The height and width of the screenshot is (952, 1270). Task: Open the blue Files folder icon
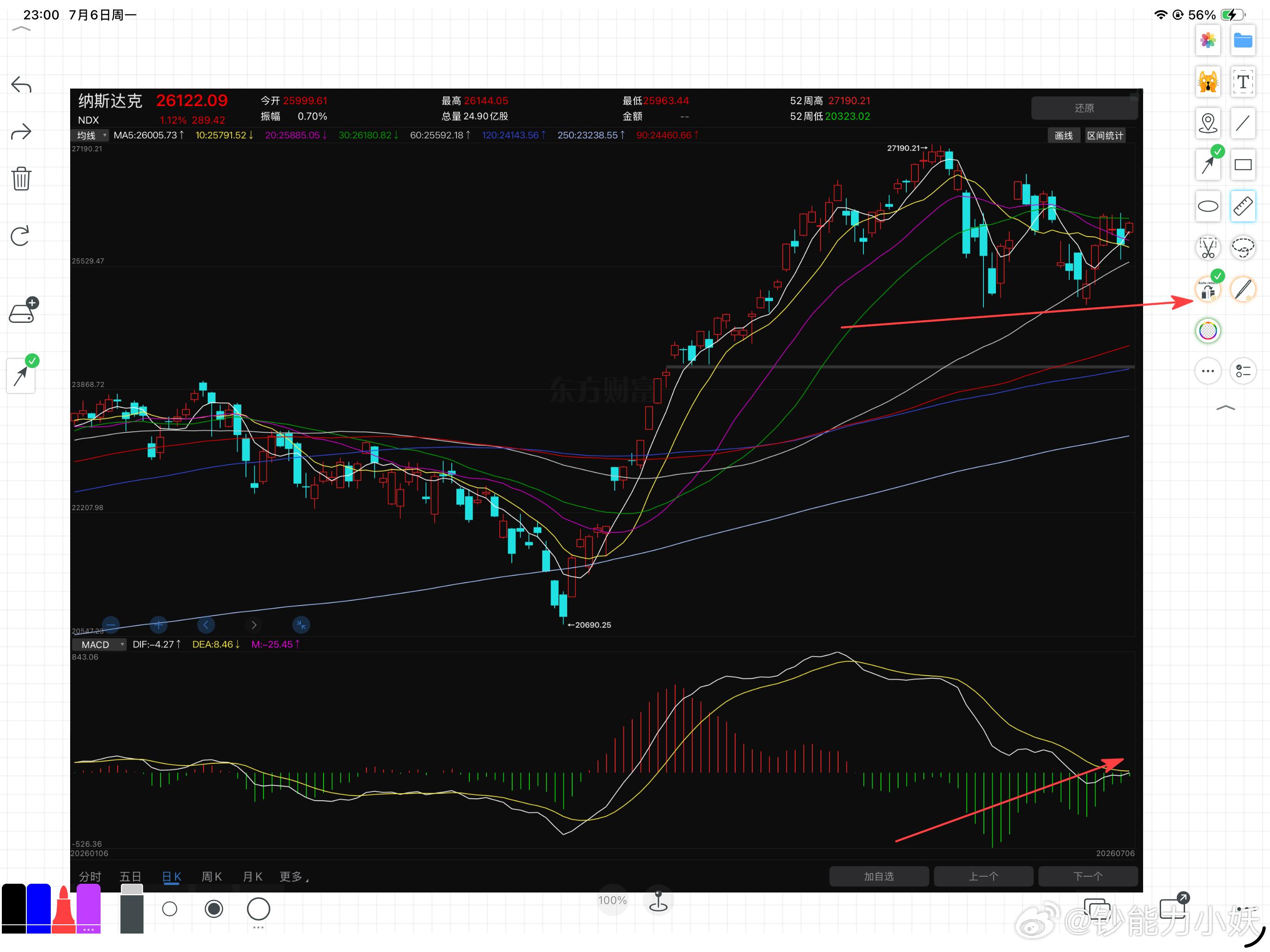pos(1243,41)
